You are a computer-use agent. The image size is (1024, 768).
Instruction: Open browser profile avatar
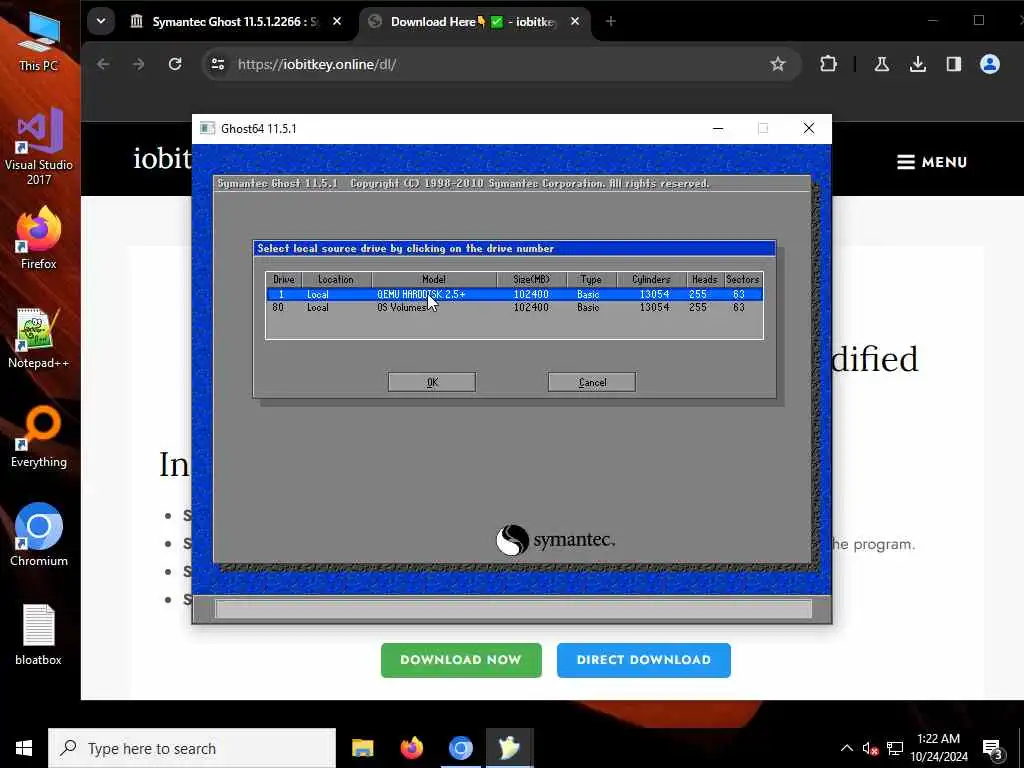989,64
